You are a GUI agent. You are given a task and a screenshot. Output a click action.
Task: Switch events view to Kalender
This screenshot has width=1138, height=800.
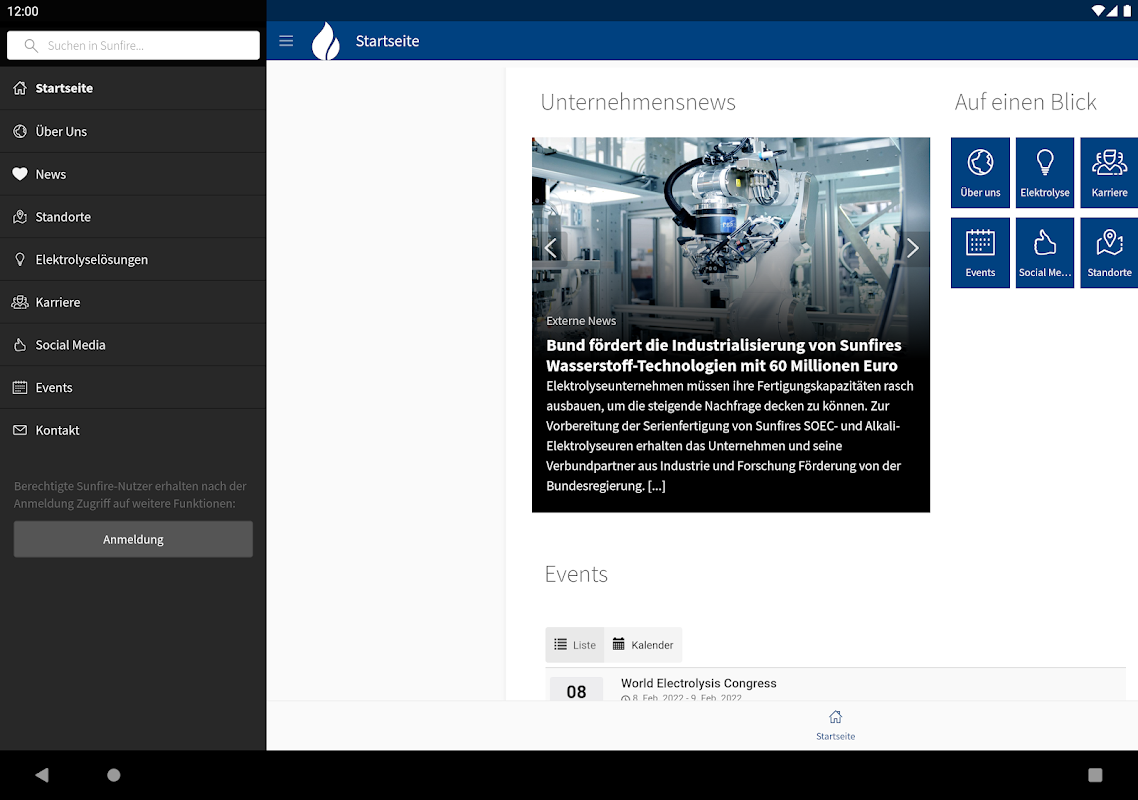tap(643, 645)
